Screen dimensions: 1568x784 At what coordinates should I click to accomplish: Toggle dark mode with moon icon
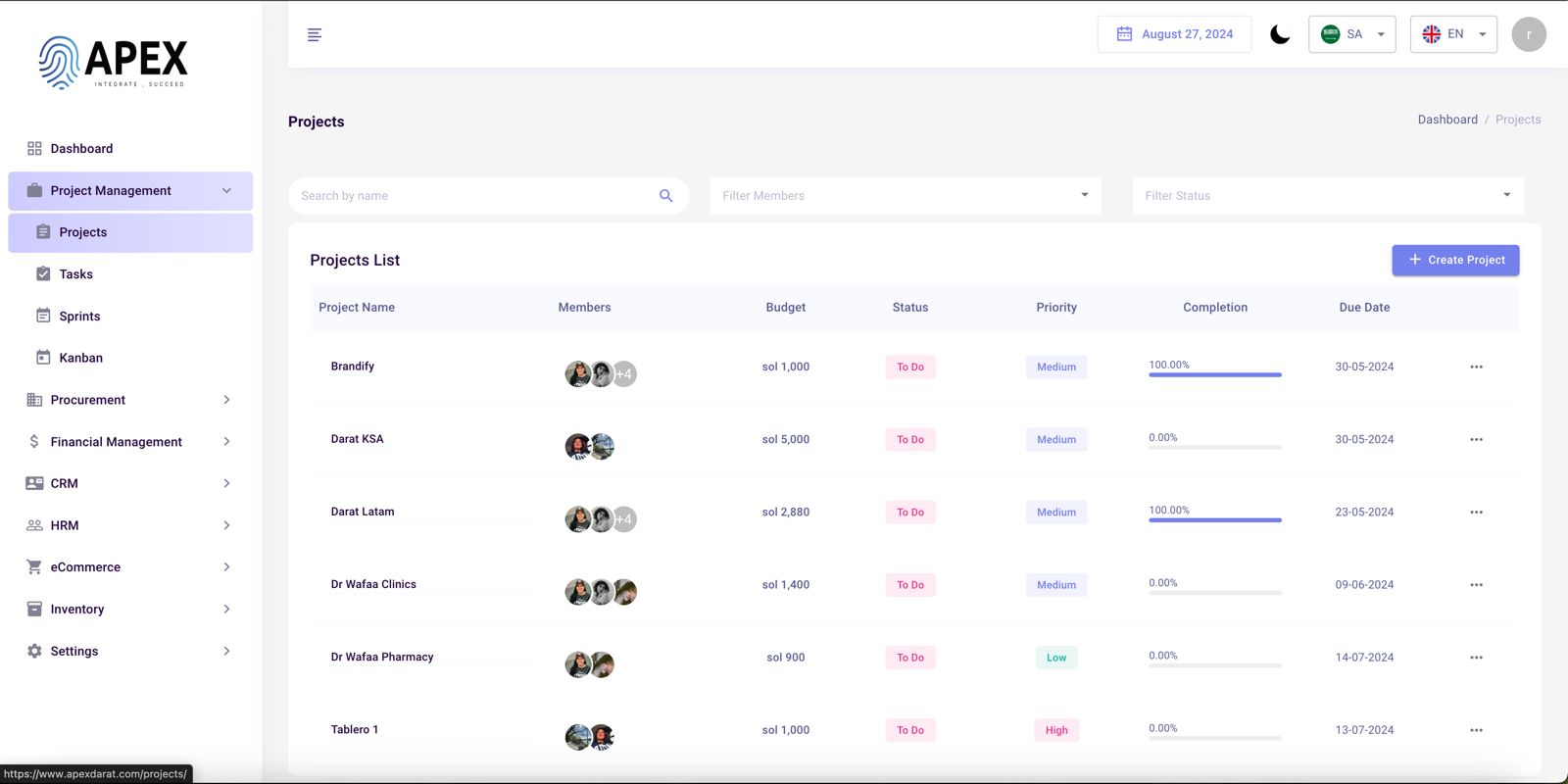1280,34
